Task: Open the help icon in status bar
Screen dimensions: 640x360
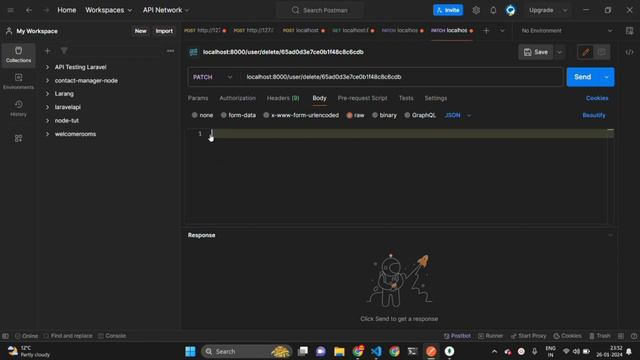Action: [634, 336]
